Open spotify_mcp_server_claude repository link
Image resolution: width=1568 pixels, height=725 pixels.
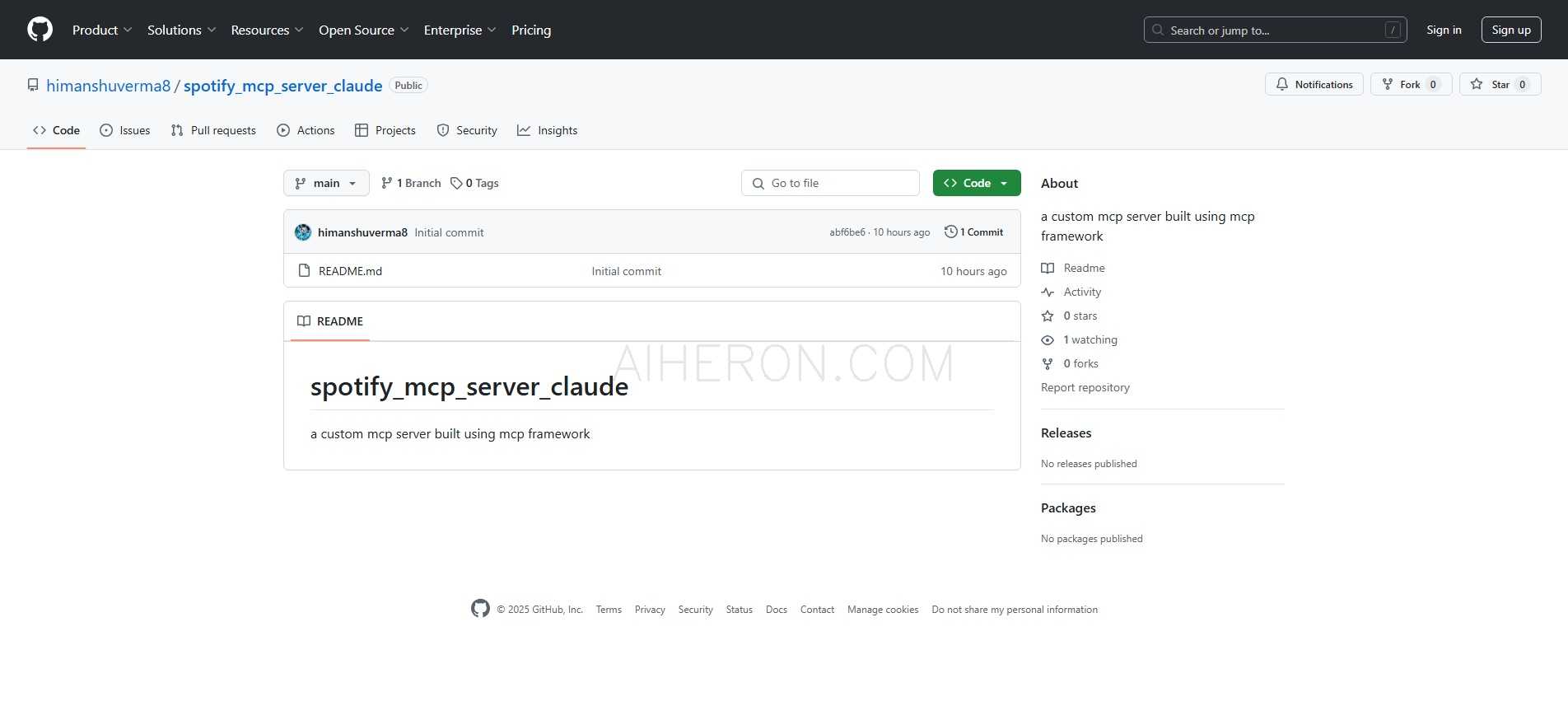282,86
